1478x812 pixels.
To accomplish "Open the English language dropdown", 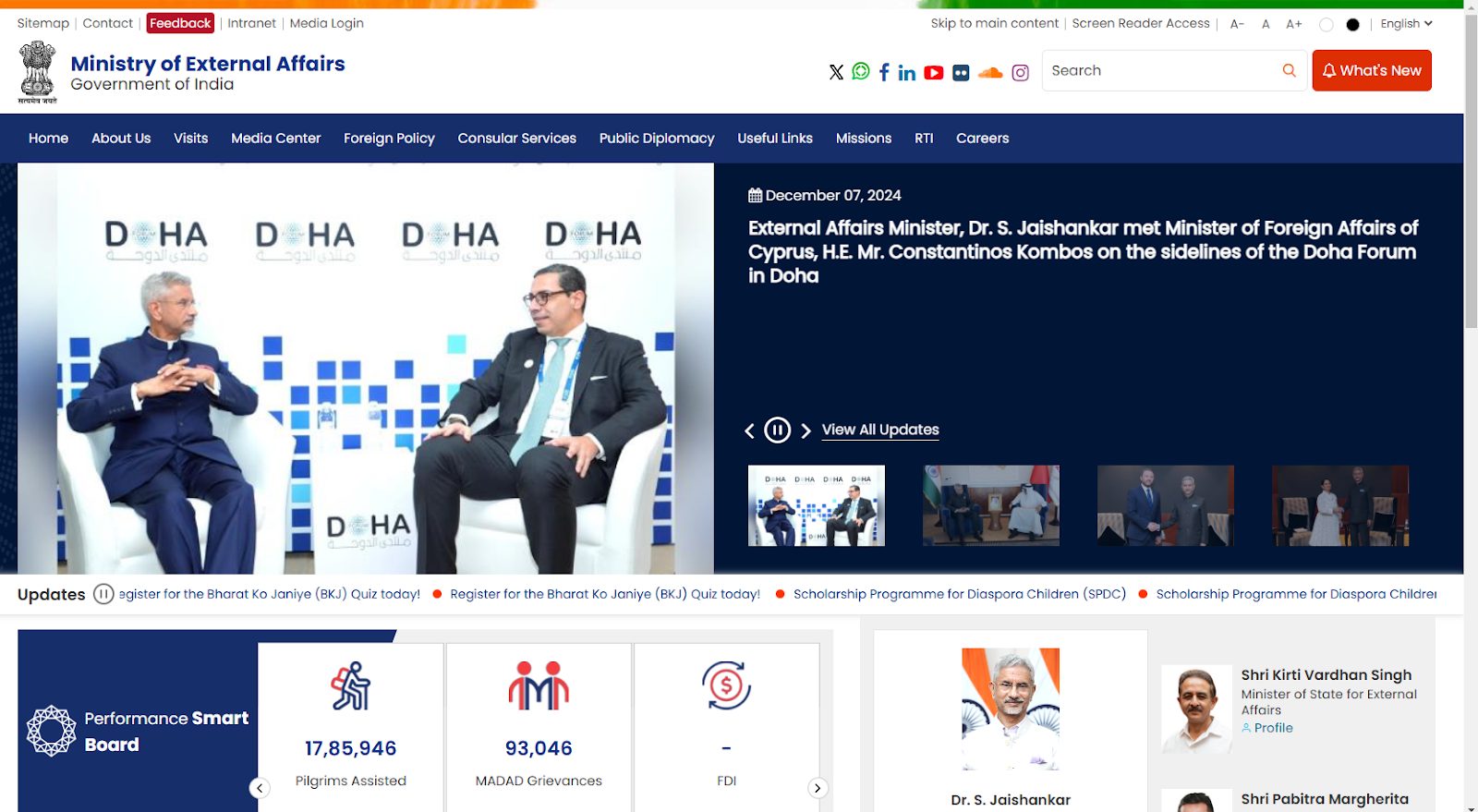I will pos(1406,24).
